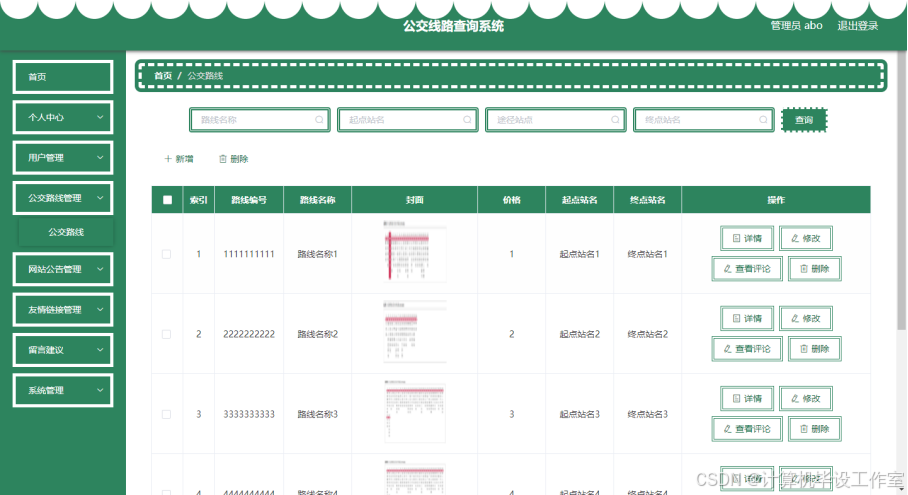
Task: Open 查看评论 for 路线名称3
Action: click(x=747, y=429)
